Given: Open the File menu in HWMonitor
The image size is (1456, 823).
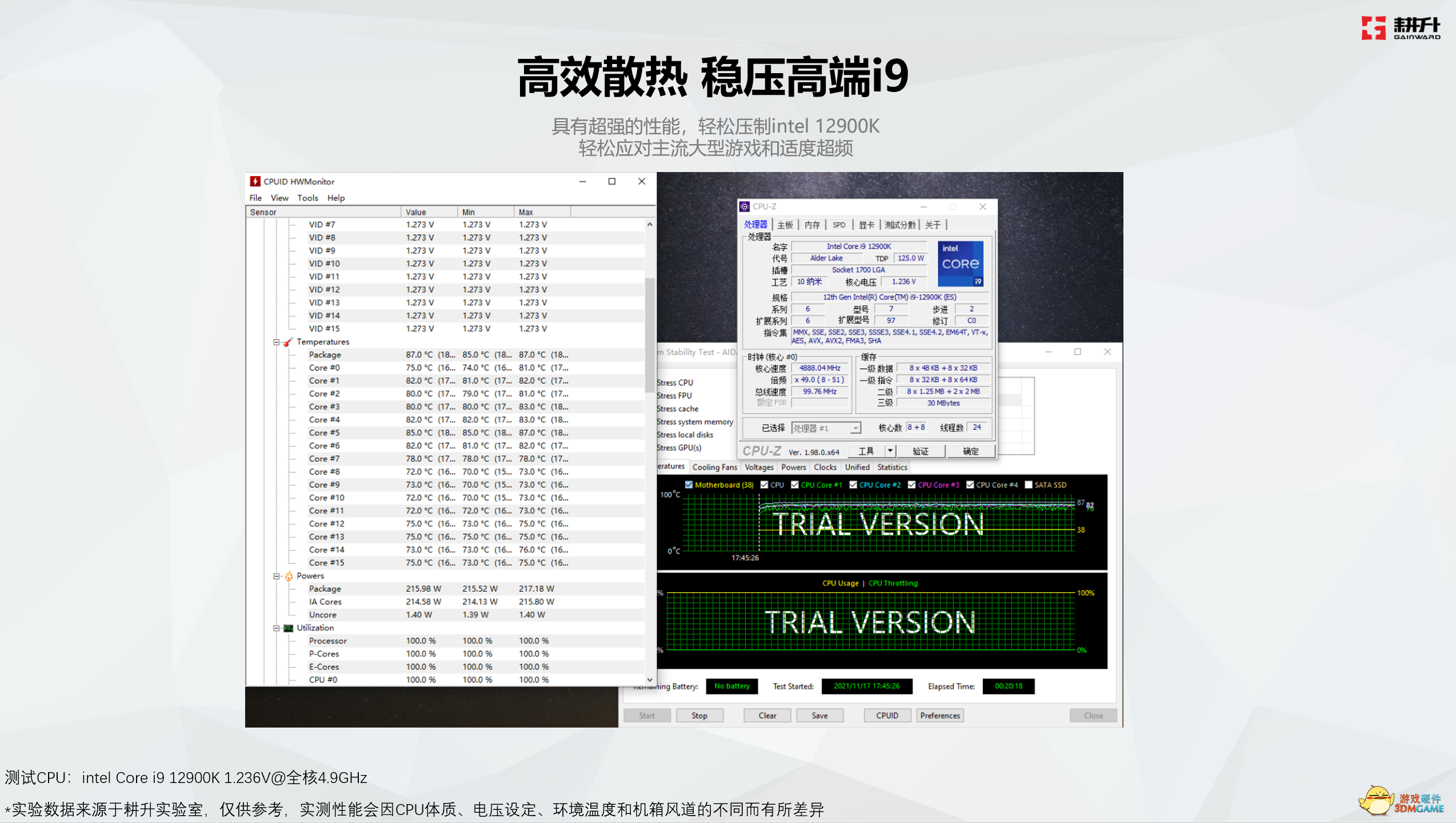Looking at the screenshot, I should click(255, 198).
